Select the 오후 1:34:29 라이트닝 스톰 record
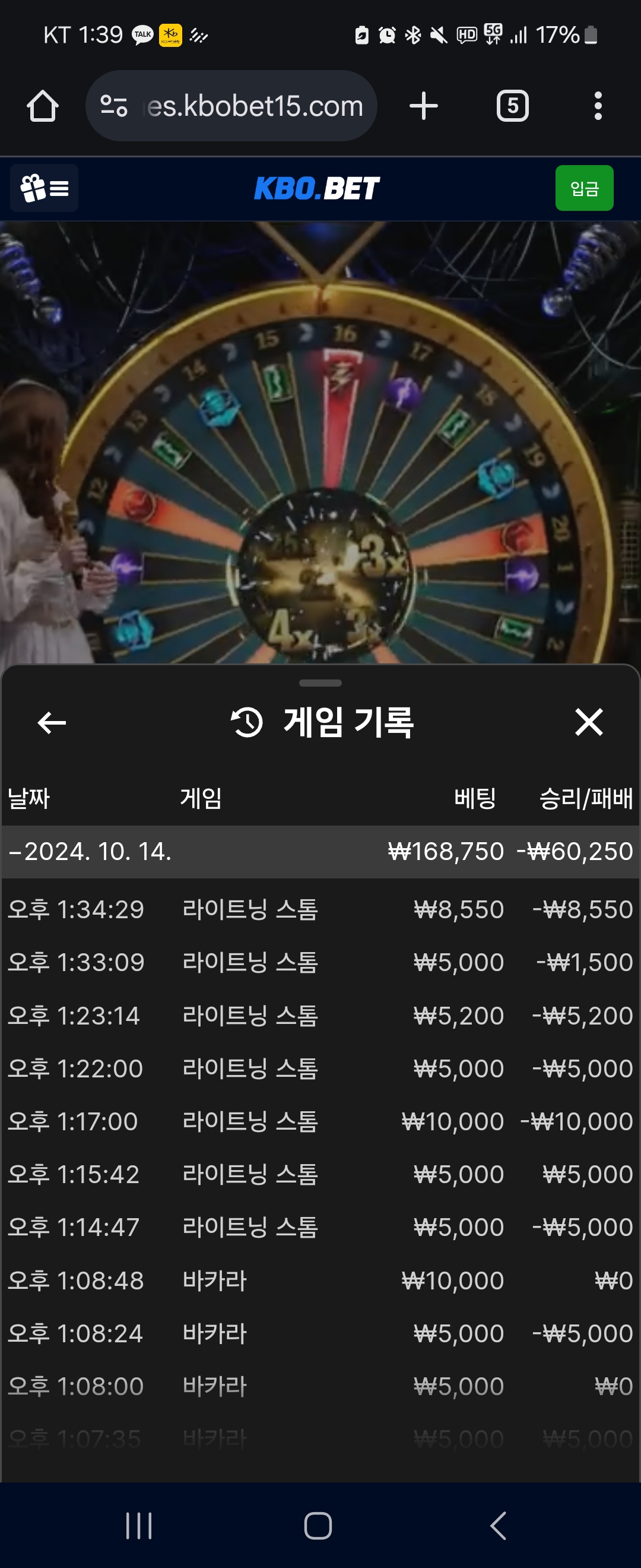Viewport: 641px width, 1568px height. [x=320, y=909]
